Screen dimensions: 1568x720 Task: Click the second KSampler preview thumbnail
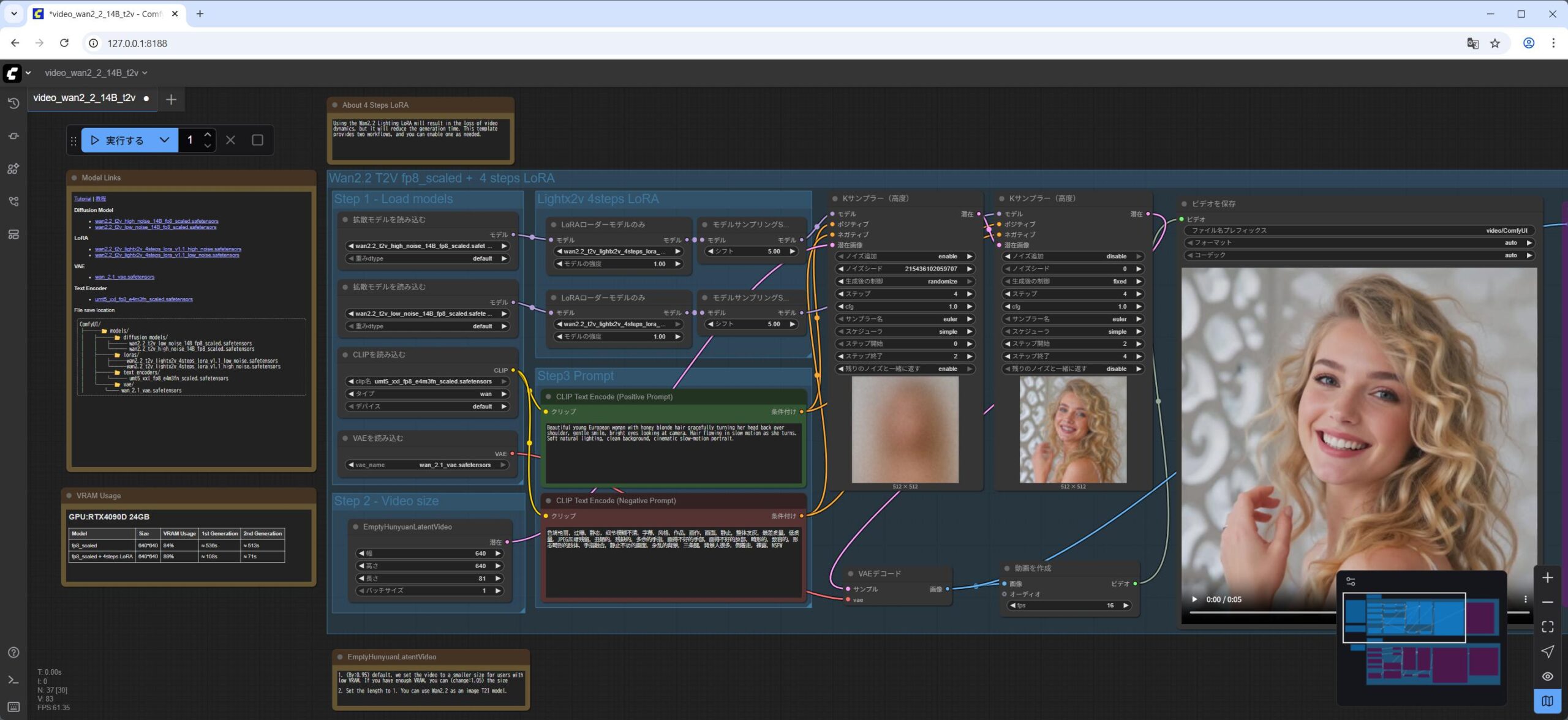tap(1072, 429)
